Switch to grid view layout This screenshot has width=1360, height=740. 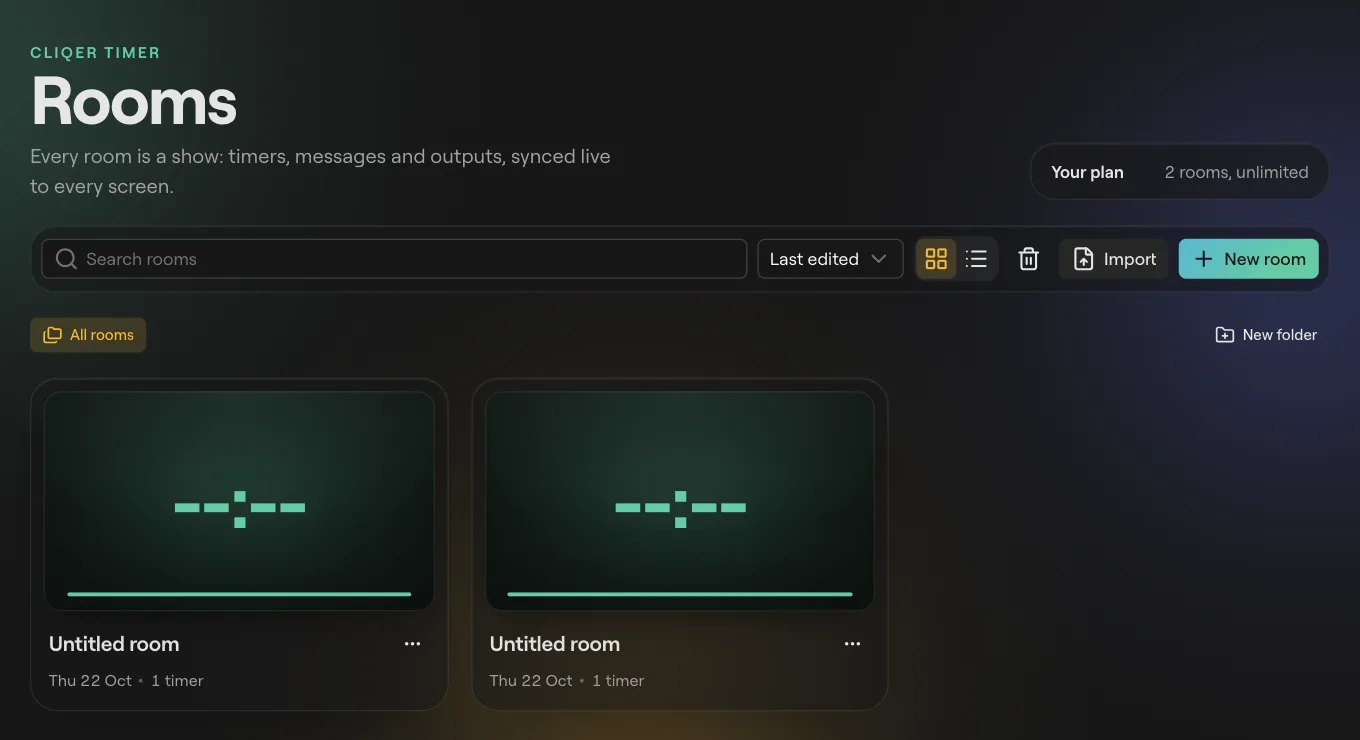point(936,259)
